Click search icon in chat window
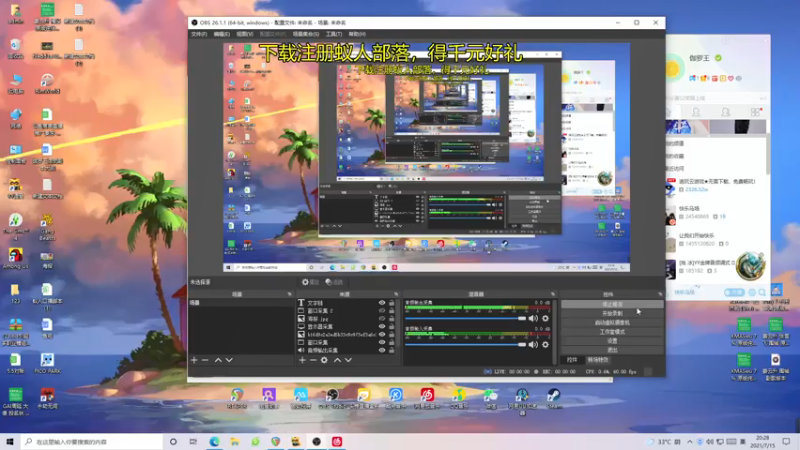800x450 pixels. [762, 292]
